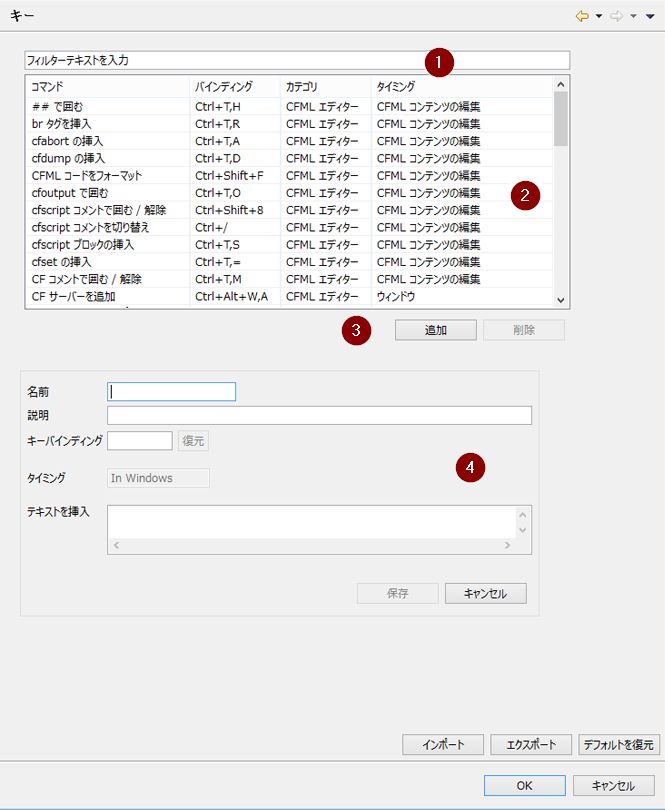Screen dimensions: 665x810
Task: Click the table scrollbar down arrow
Action: pos(561,300)
